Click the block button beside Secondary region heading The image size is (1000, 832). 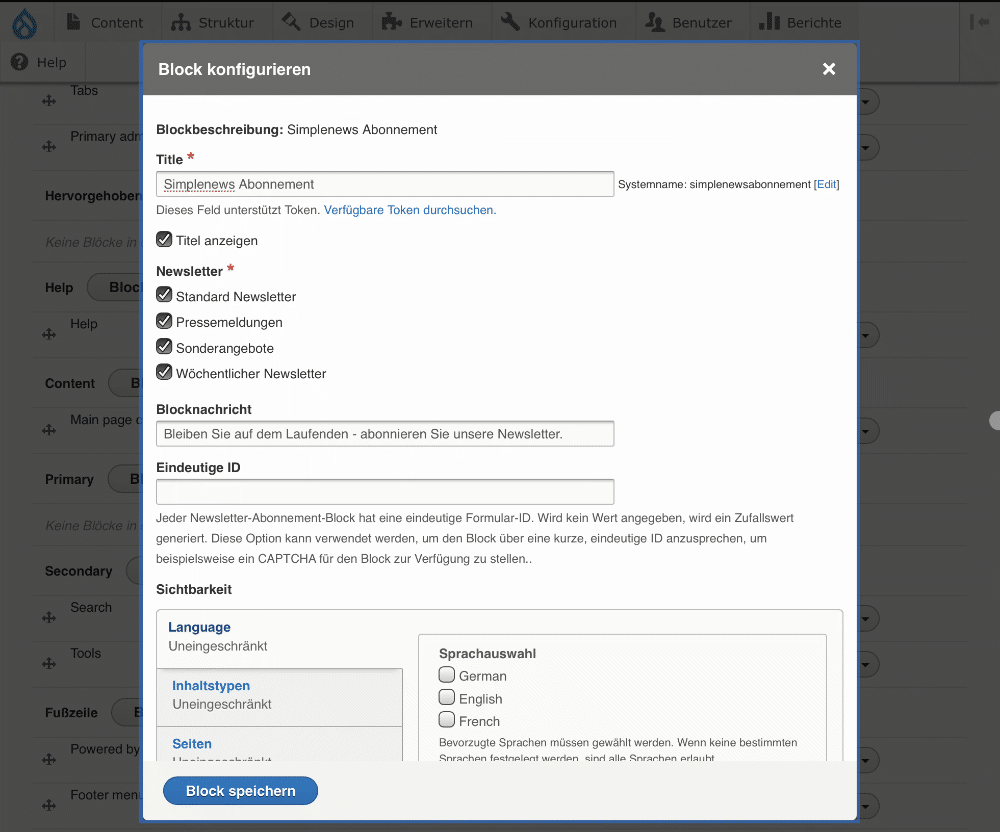134,571
